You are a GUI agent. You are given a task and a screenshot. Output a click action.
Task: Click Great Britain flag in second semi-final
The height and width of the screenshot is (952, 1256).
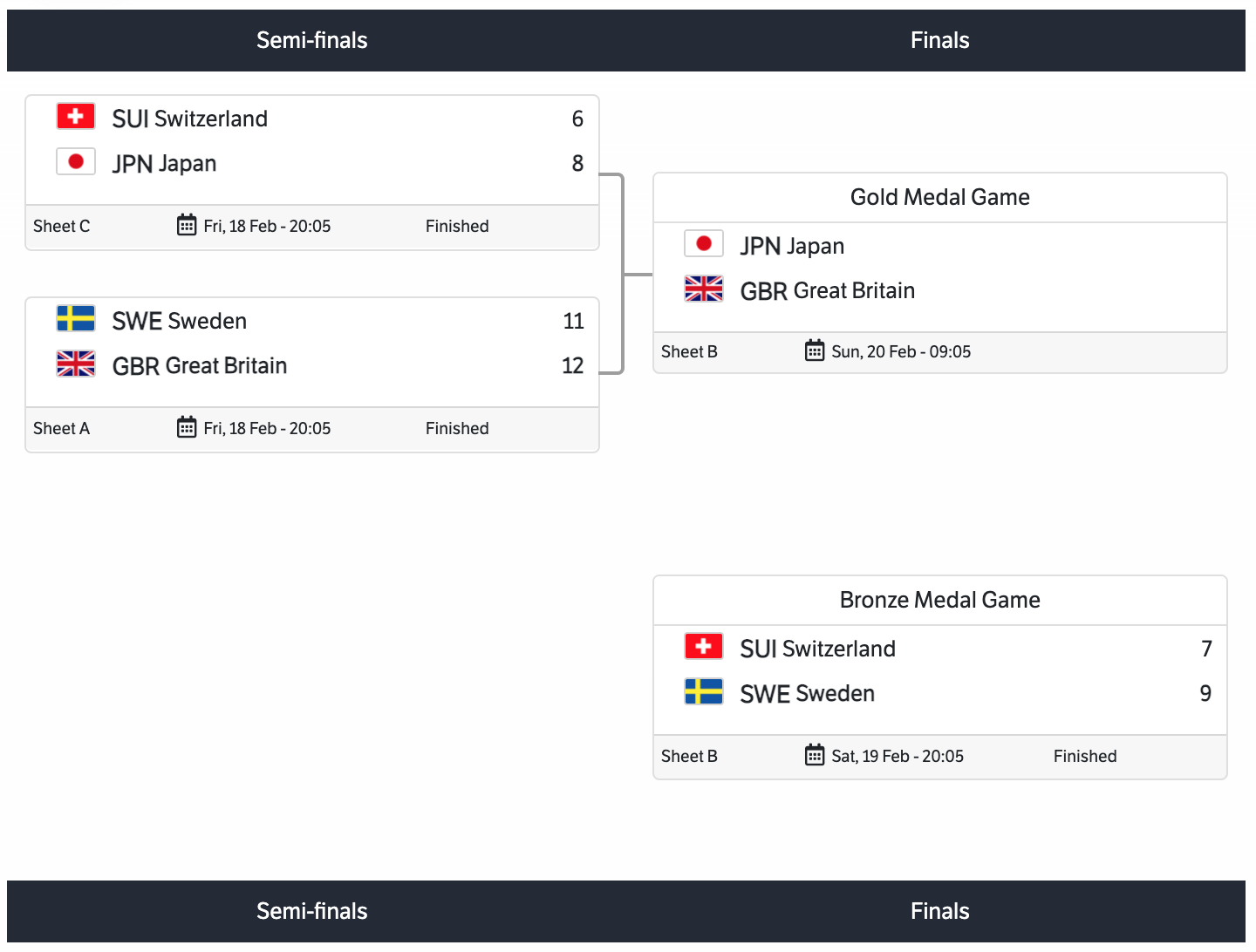coord(76,364)
